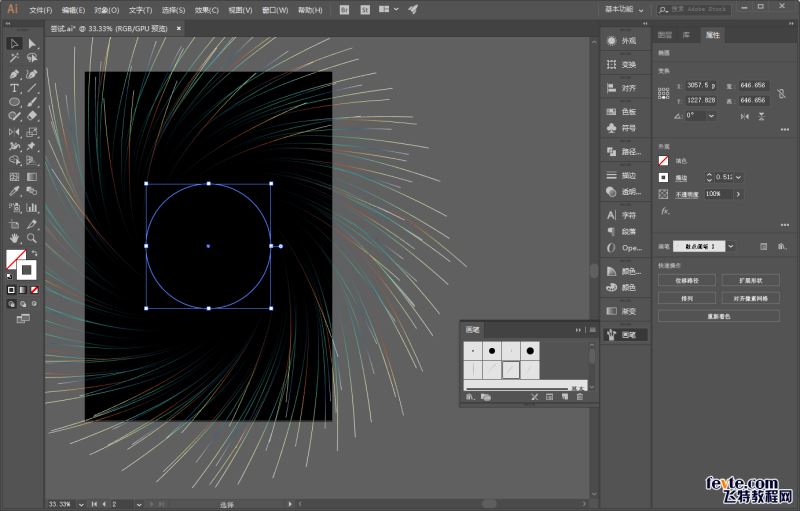Show more Transform options ellipsis
This screenshot has width=800, height=511.
(785, 130)
